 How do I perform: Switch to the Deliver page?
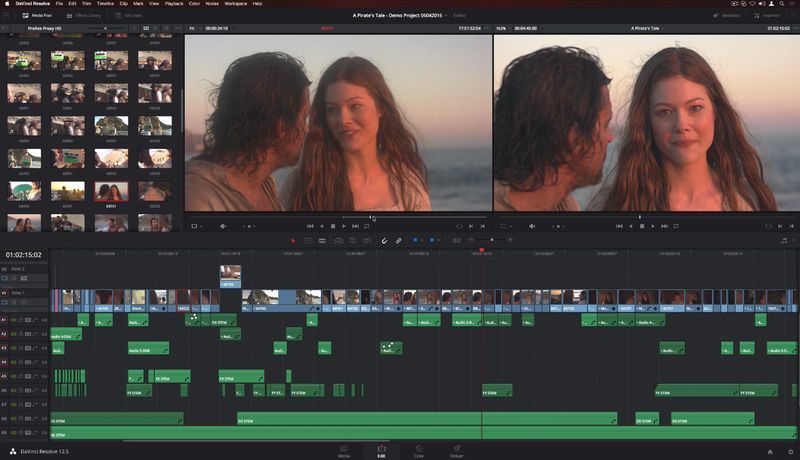[457, 451]
